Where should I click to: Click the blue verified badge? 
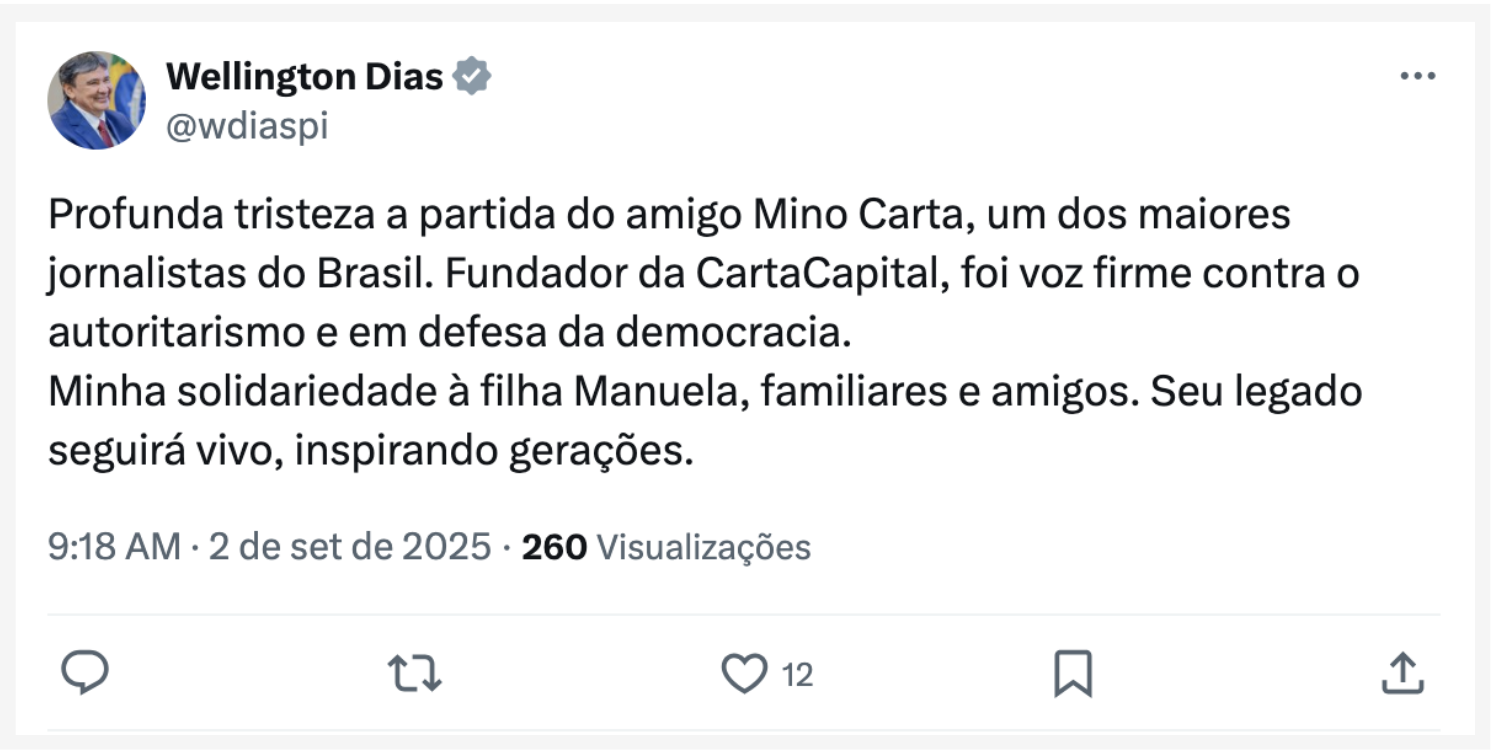472,76
